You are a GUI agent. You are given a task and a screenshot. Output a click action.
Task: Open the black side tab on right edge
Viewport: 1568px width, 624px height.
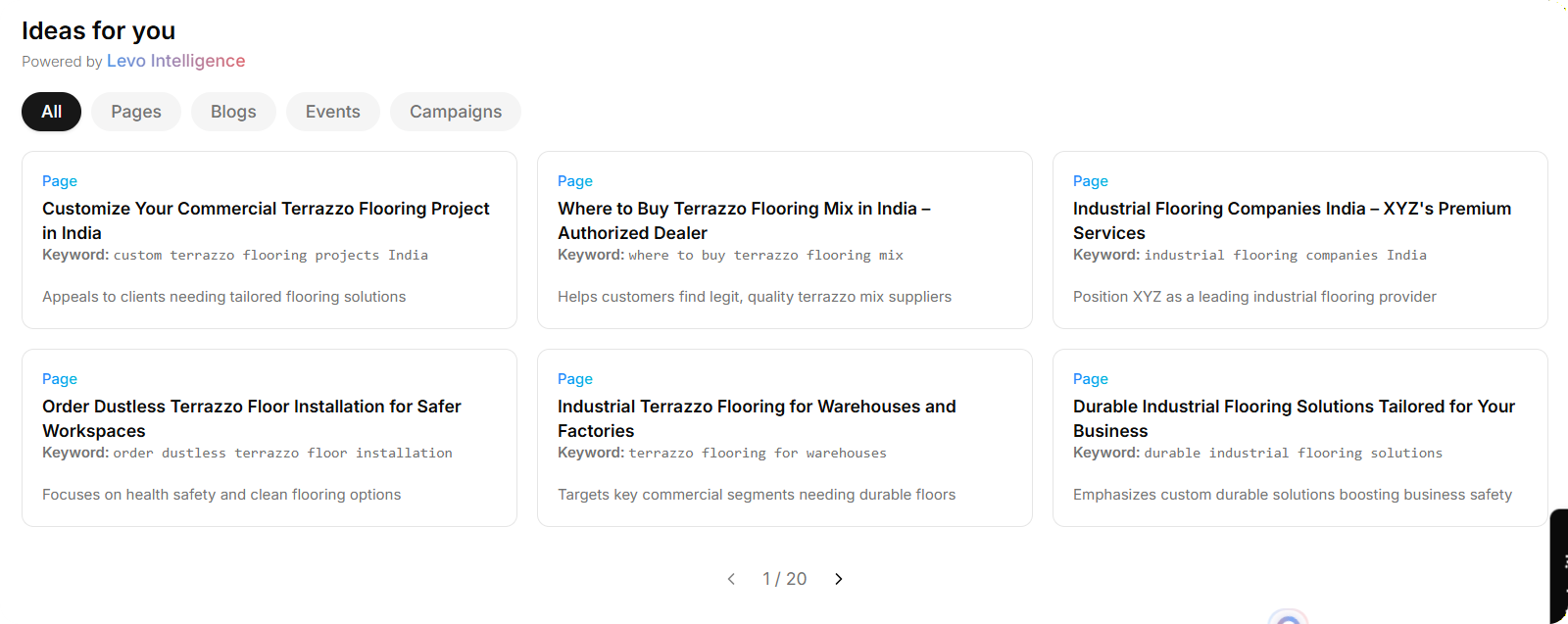coord(1558,565)
